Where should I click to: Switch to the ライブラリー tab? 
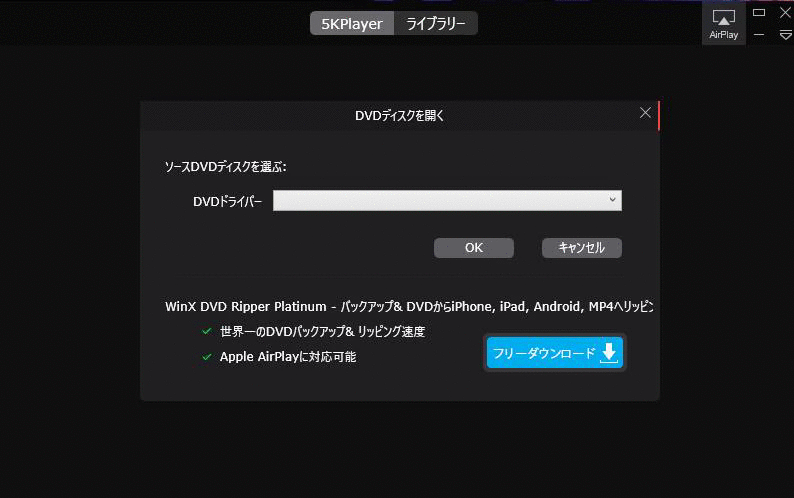(435, 23)
